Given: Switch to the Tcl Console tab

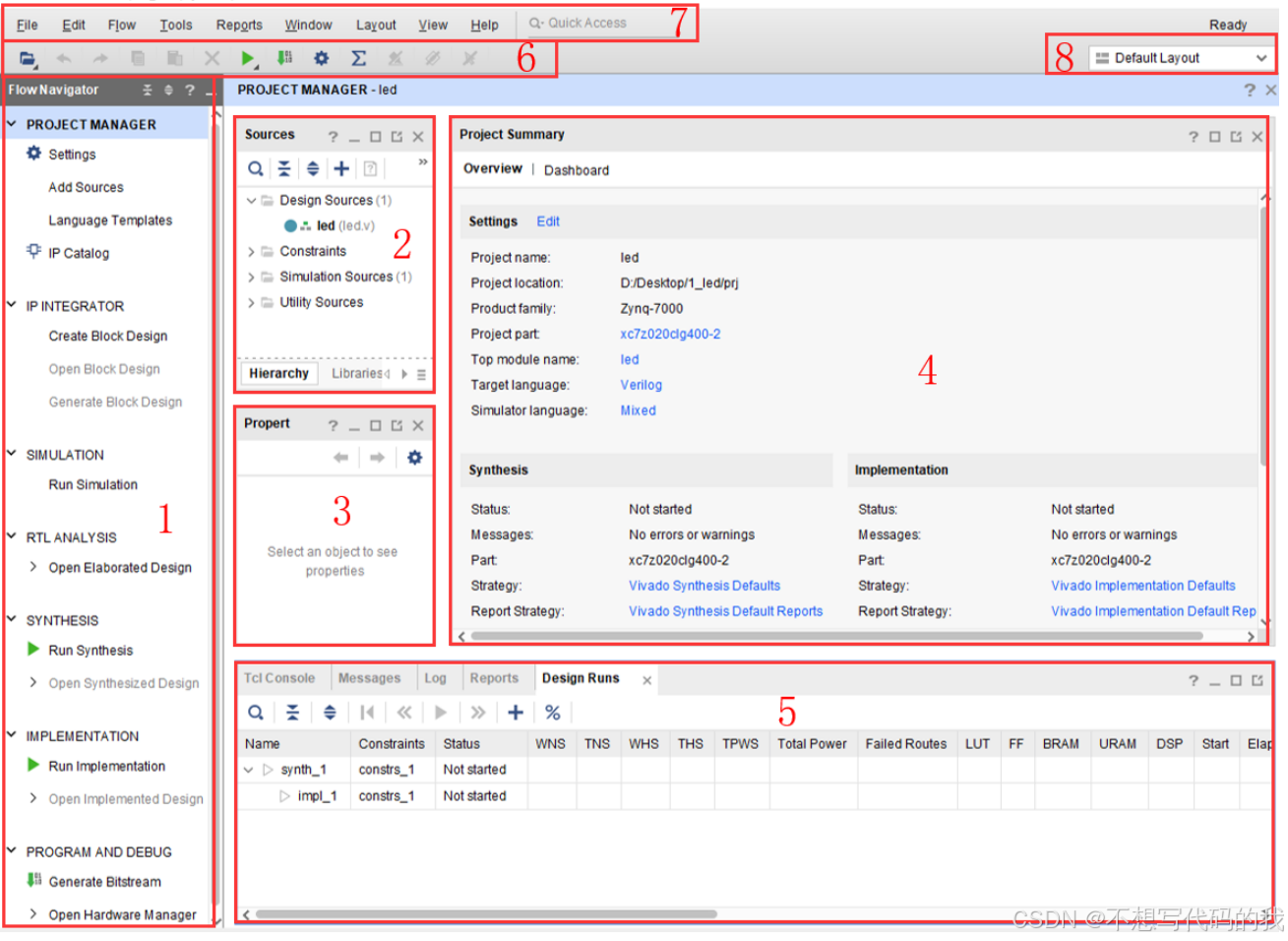Looking at the screenshot, I should (x=279, y=678).
